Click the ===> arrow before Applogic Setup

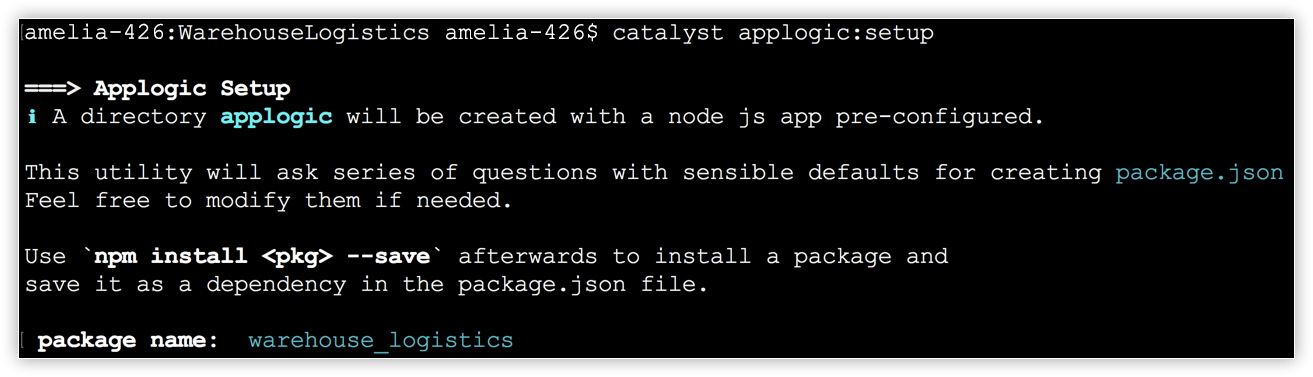coord(52,89)
